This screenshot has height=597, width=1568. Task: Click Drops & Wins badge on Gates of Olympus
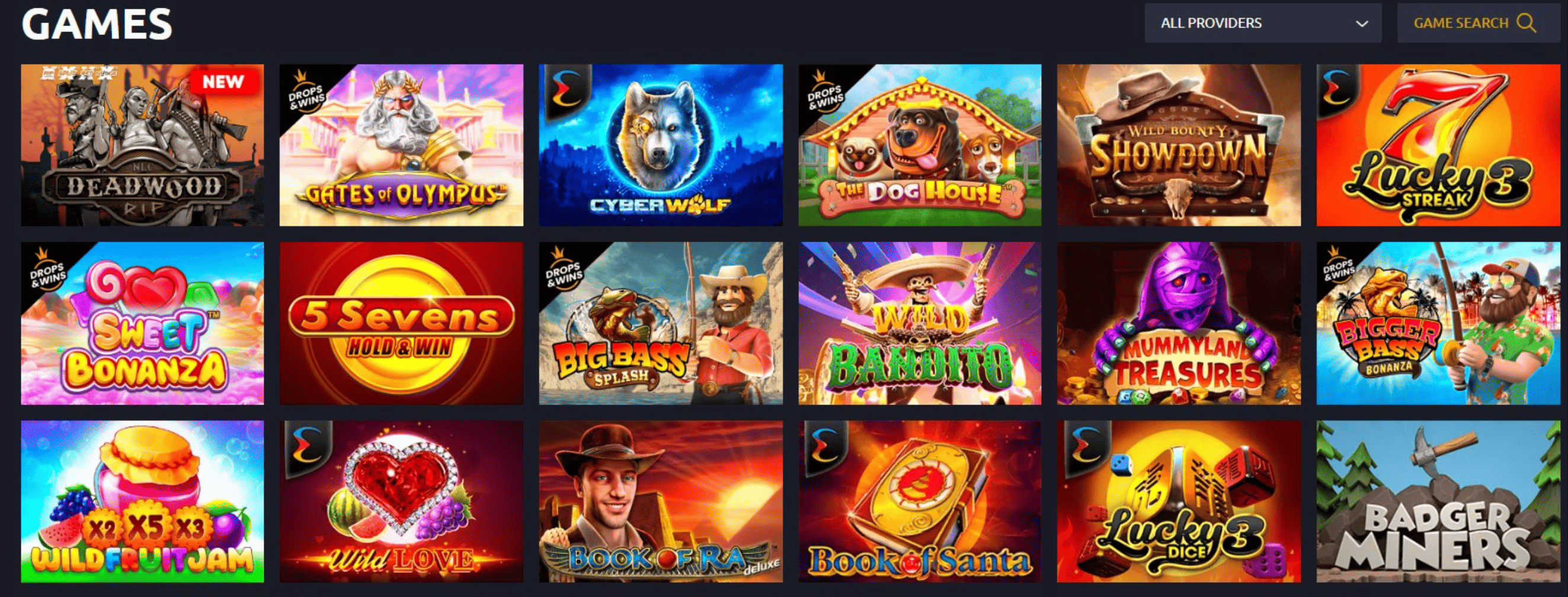(306, 92)
